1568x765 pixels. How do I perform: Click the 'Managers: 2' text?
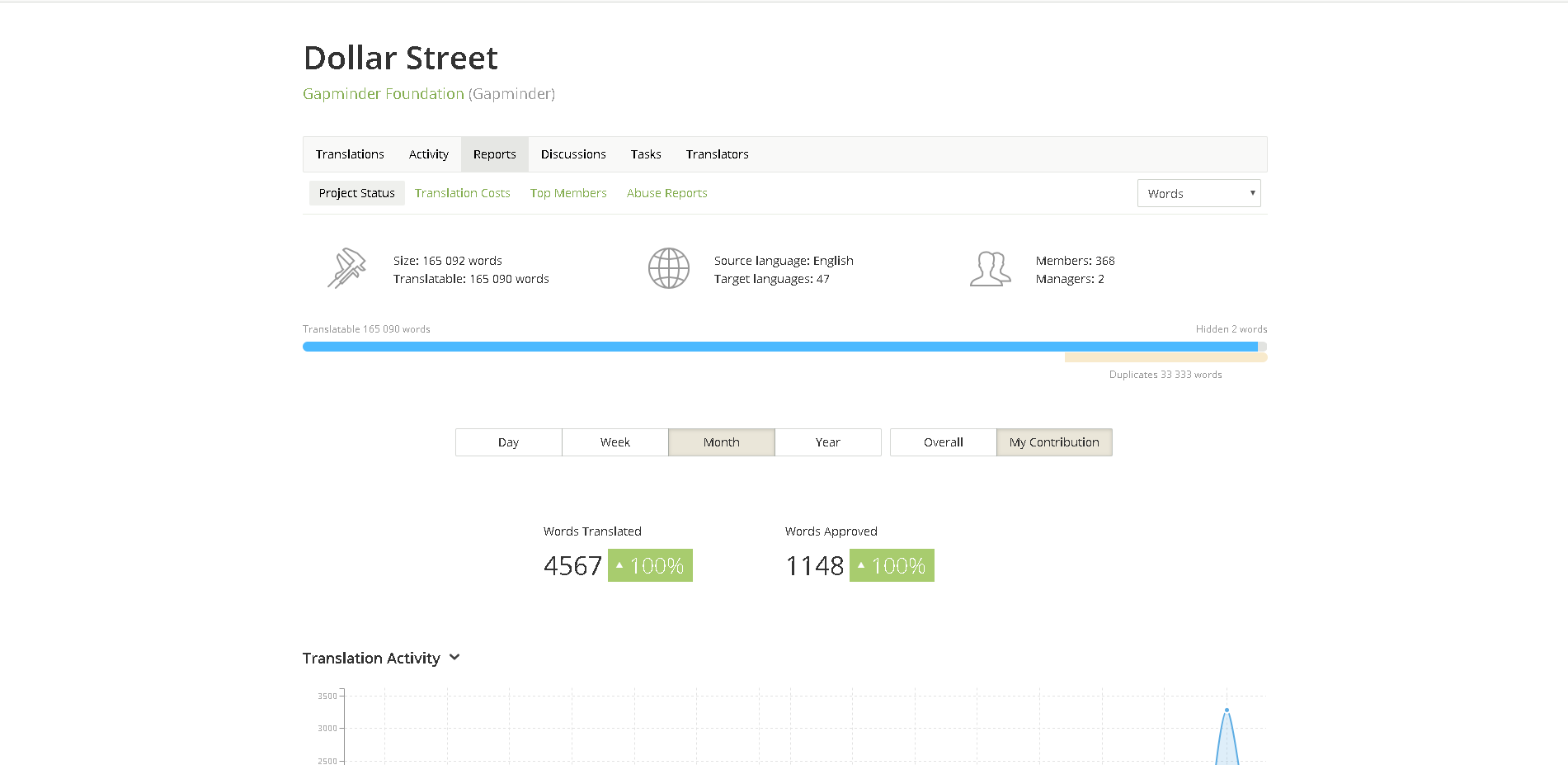pos(1070,279)
